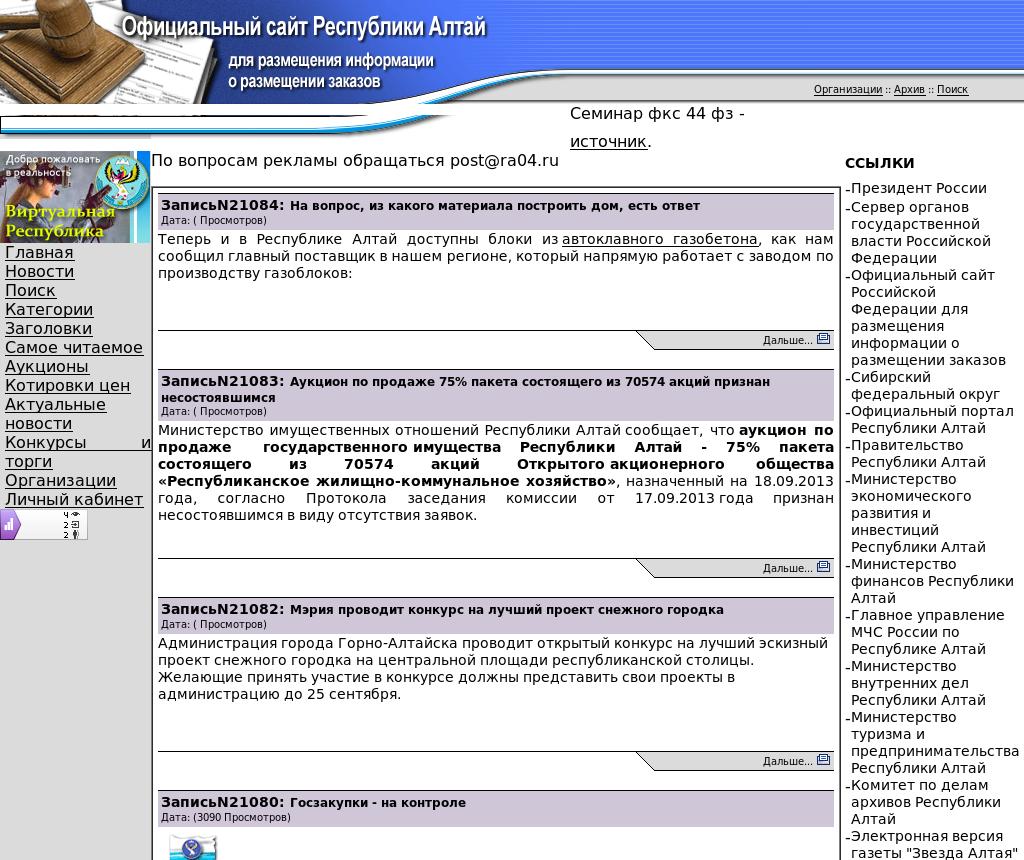Click Дальше... text under post N21082
1024x860 pixels.
point(787,761)
